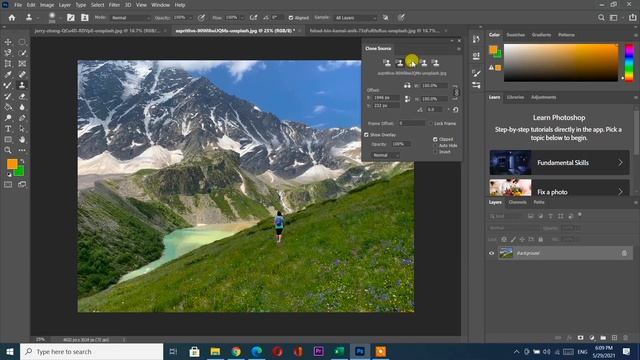This screenshot has height=360, width=640.
Task: Create a new layer icon
Action: click(614, 338)
